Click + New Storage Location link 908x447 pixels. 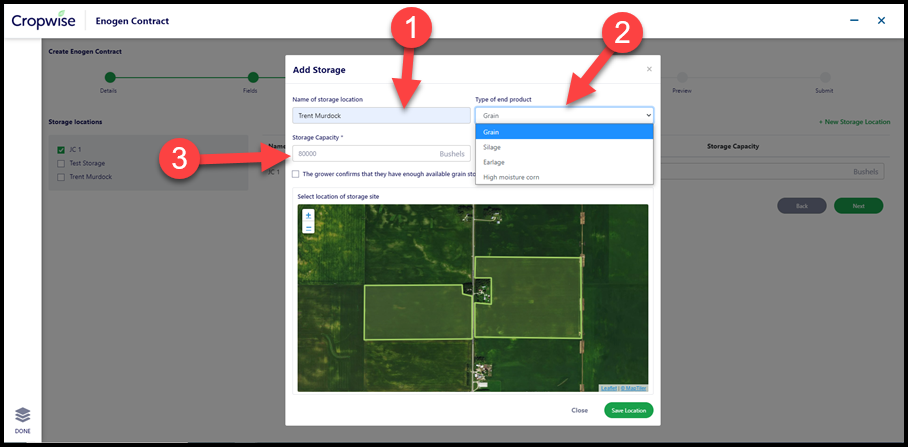[854, 122]
